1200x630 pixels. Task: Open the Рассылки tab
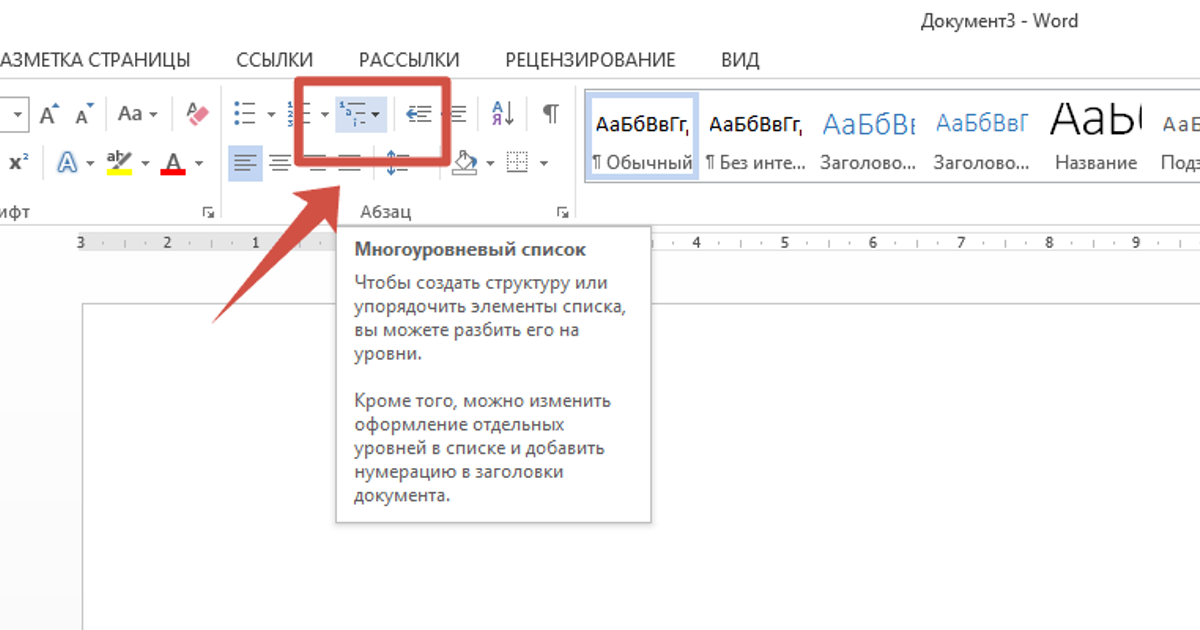coord(409,60)
